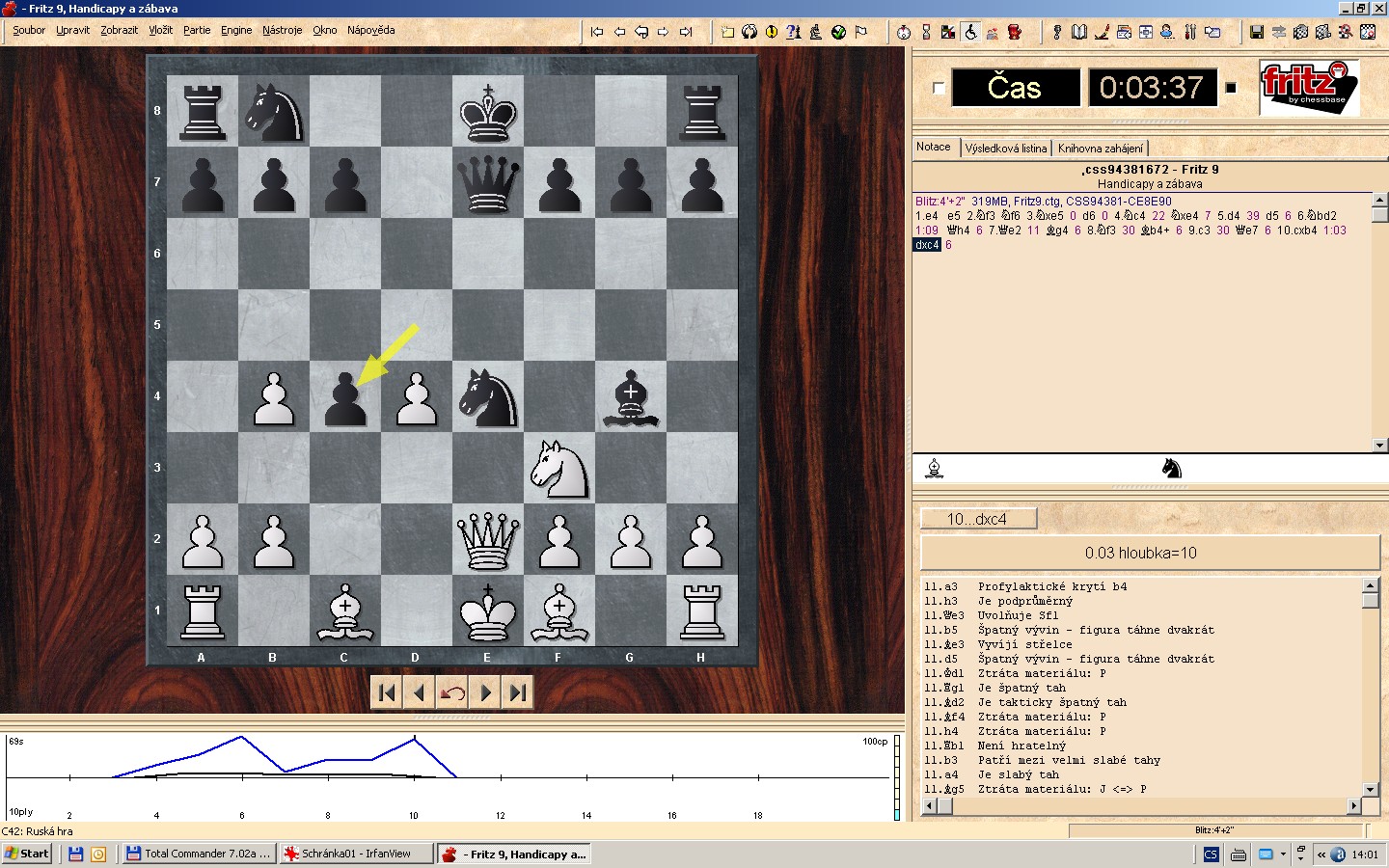Viewport: 1389px width, 868px height.
Task: Click the question mark suggestion icon
Action: coord(793,32)
